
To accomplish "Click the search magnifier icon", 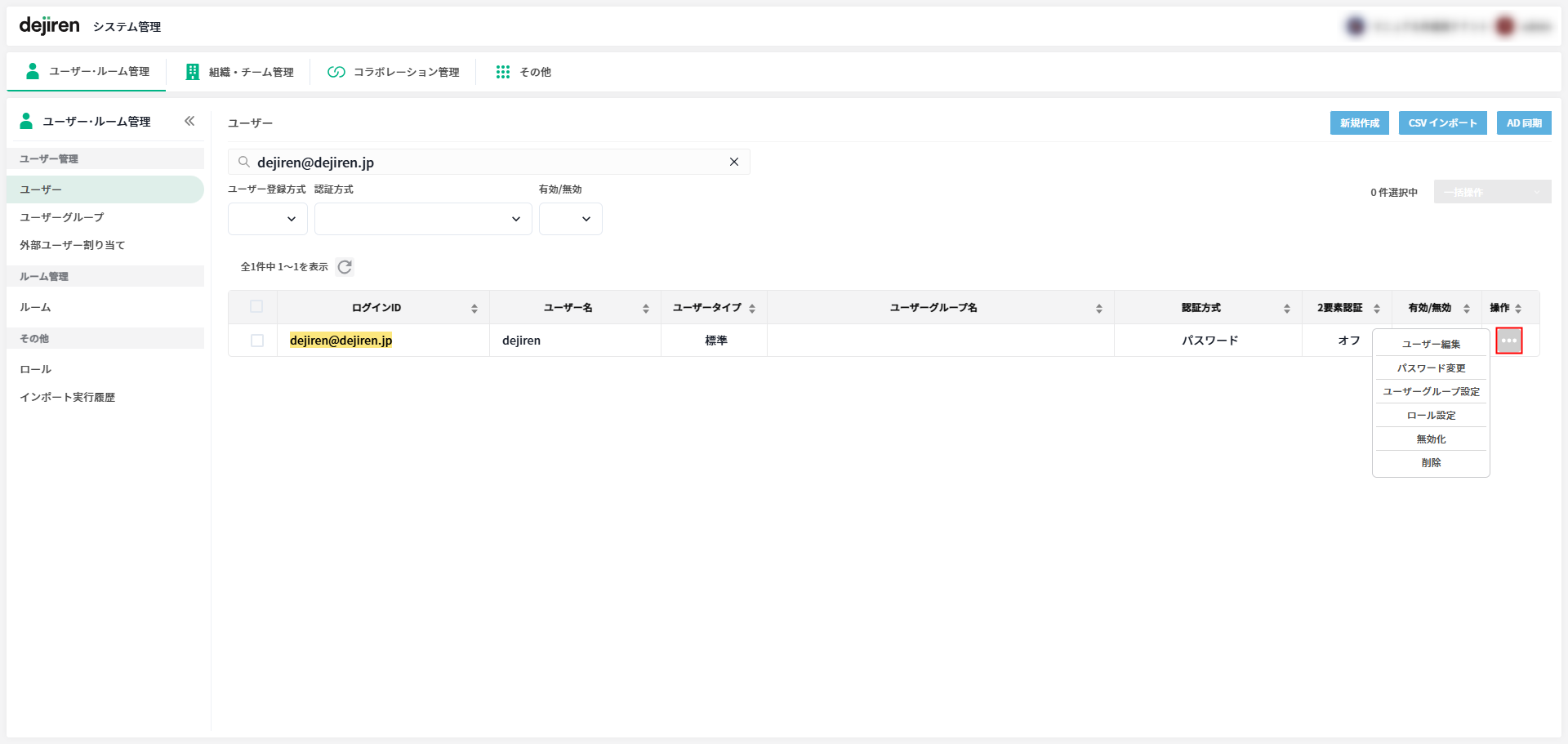I will [x=243, y=162].
